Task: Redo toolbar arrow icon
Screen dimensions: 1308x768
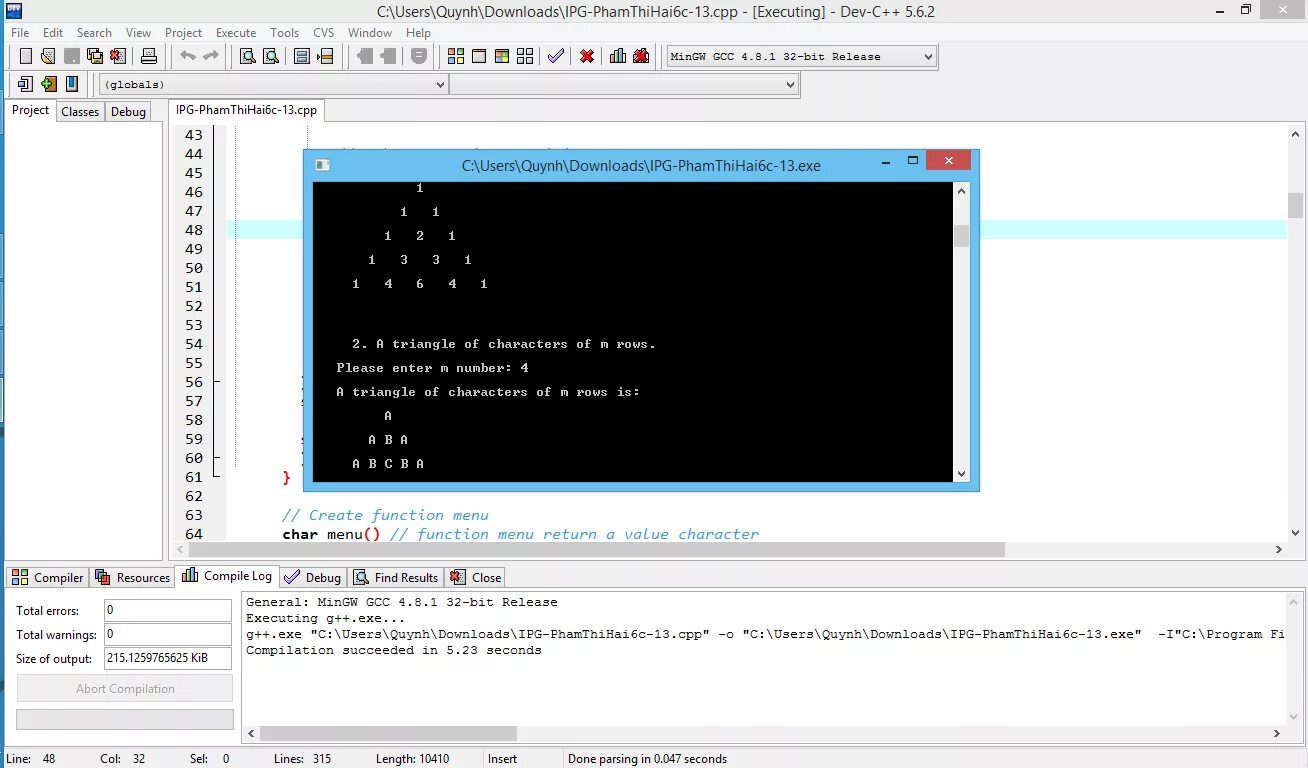Action: (x=210, y=56)
